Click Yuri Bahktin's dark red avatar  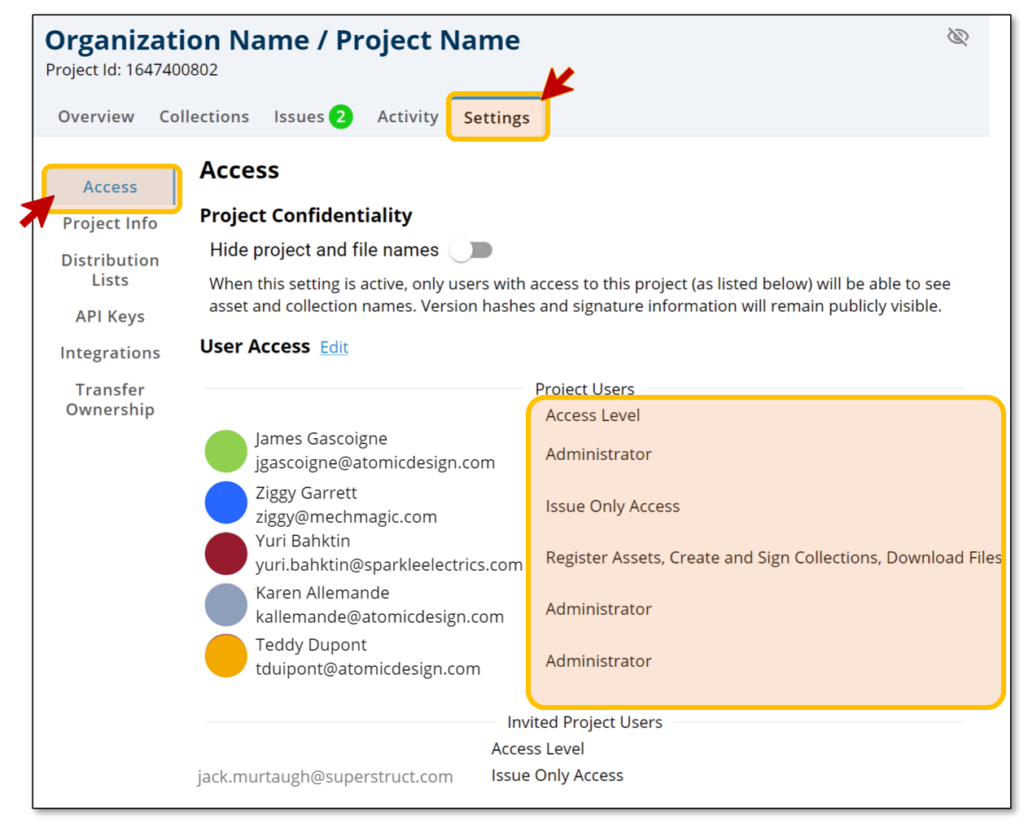click(x=226, y=554)
